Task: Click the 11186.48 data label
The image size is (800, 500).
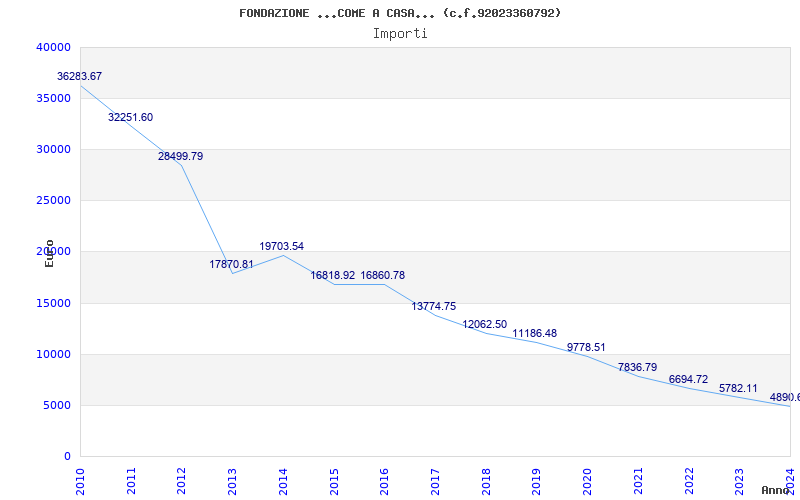Action: 534,334
